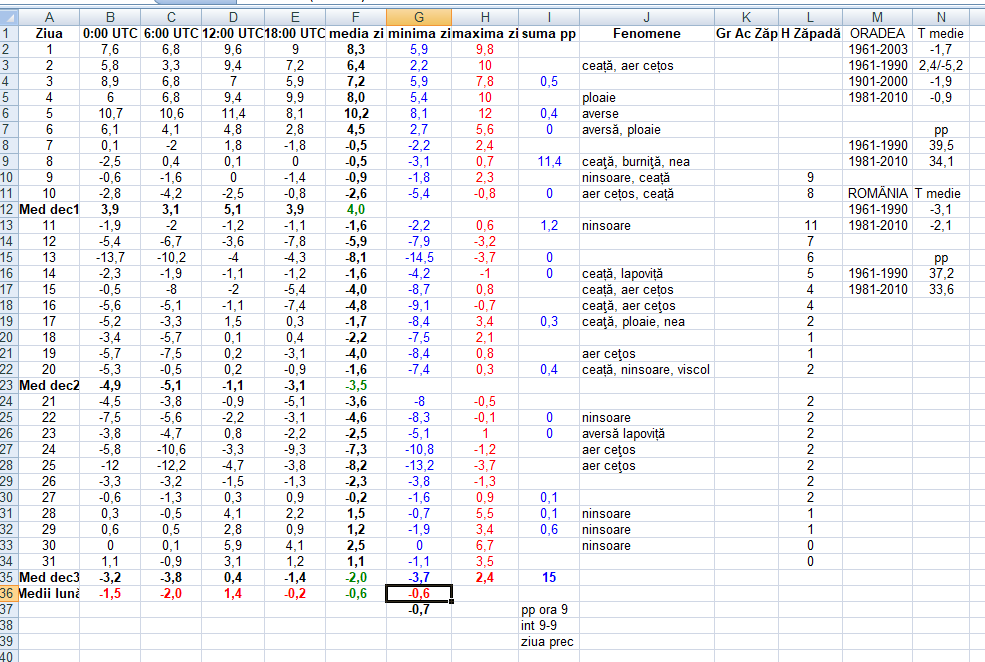Click the 2,4/-5,2 value cell
The image size is (985, 662).
940,65
